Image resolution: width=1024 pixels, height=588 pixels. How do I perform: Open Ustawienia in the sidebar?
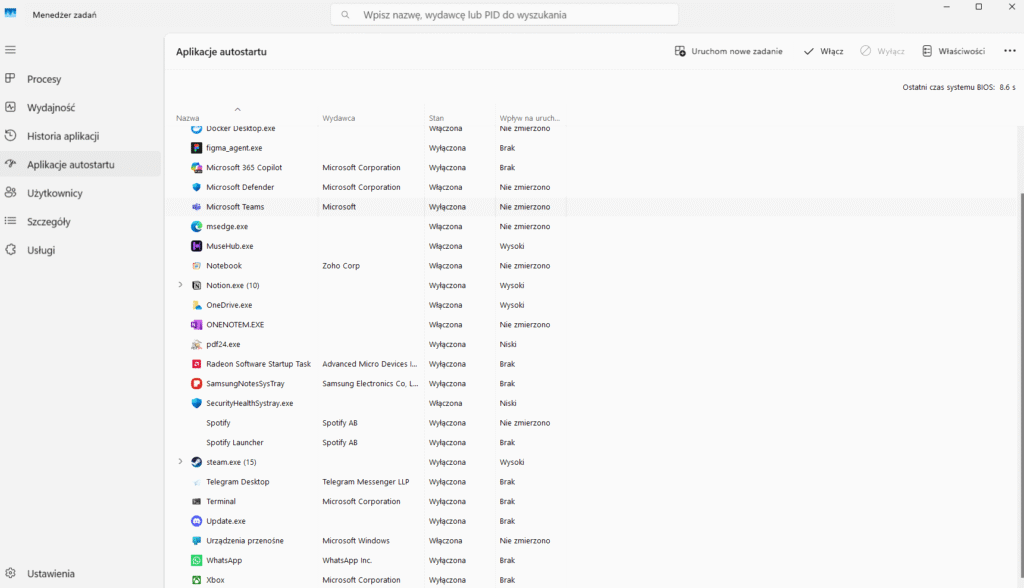pos(80,573)
